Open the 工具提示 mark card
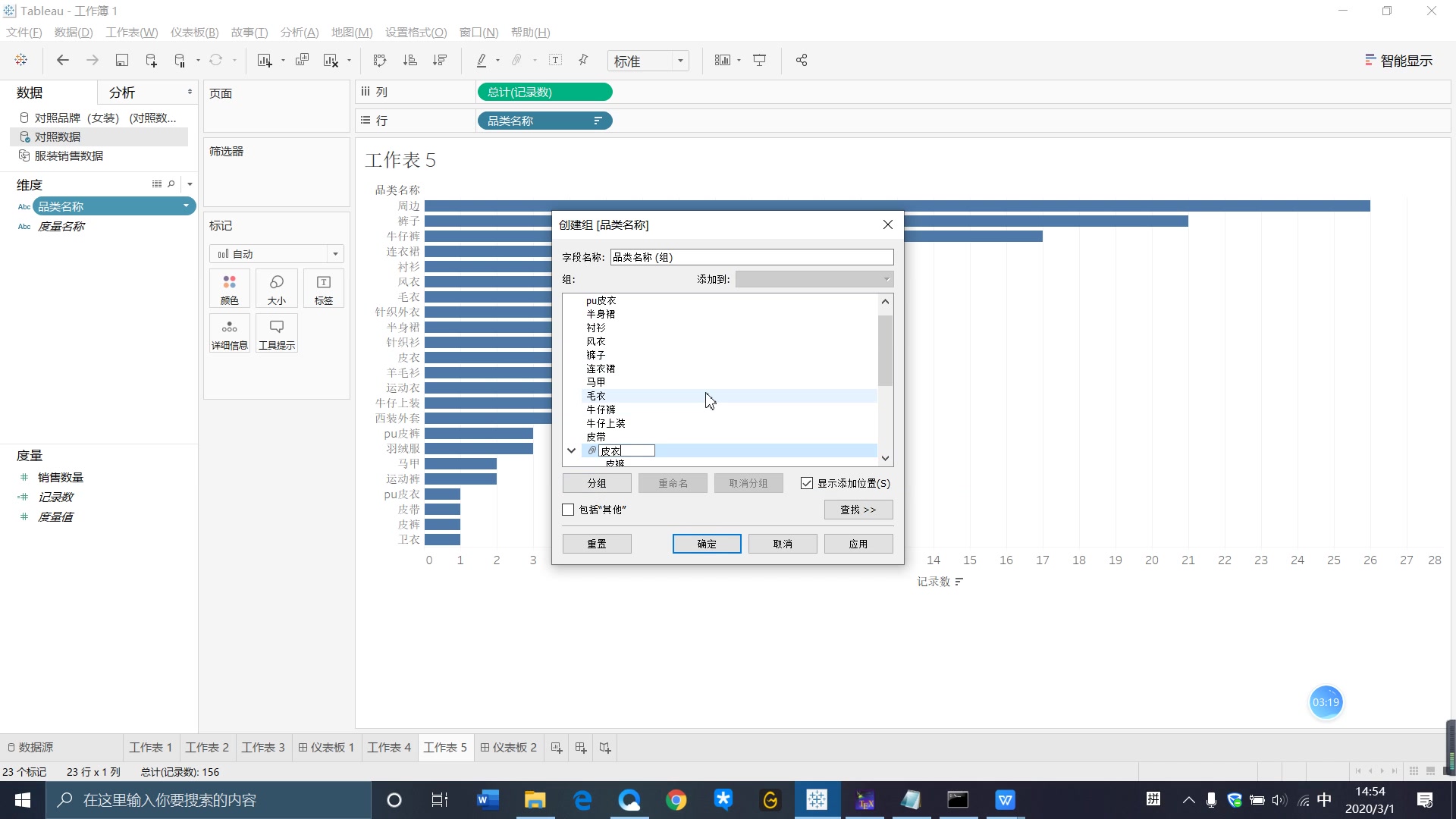This screenshot has height=819, width=1456. [x=276, y=333]
